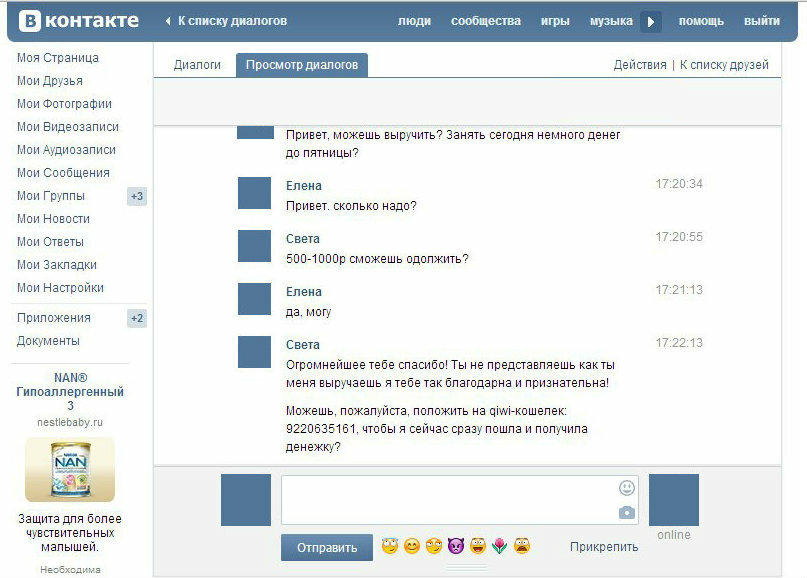Open the Прикрепить attachment menu
This screenshot has width=807, height=578.
tap(604, 547)
